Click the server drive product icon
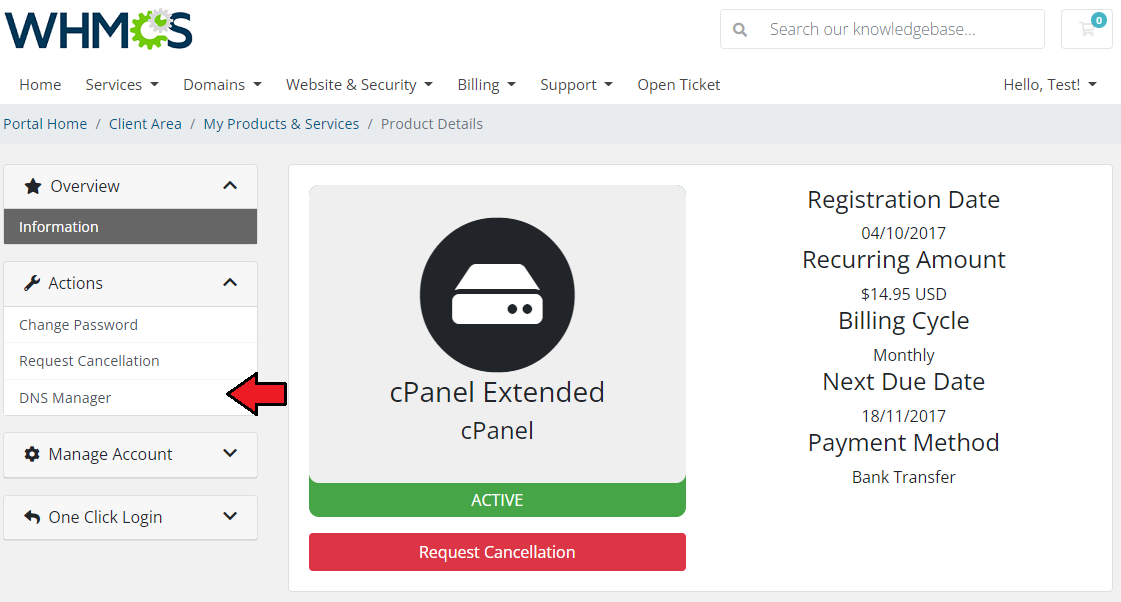The image size is (1121, 602). [x=497, y=295]
